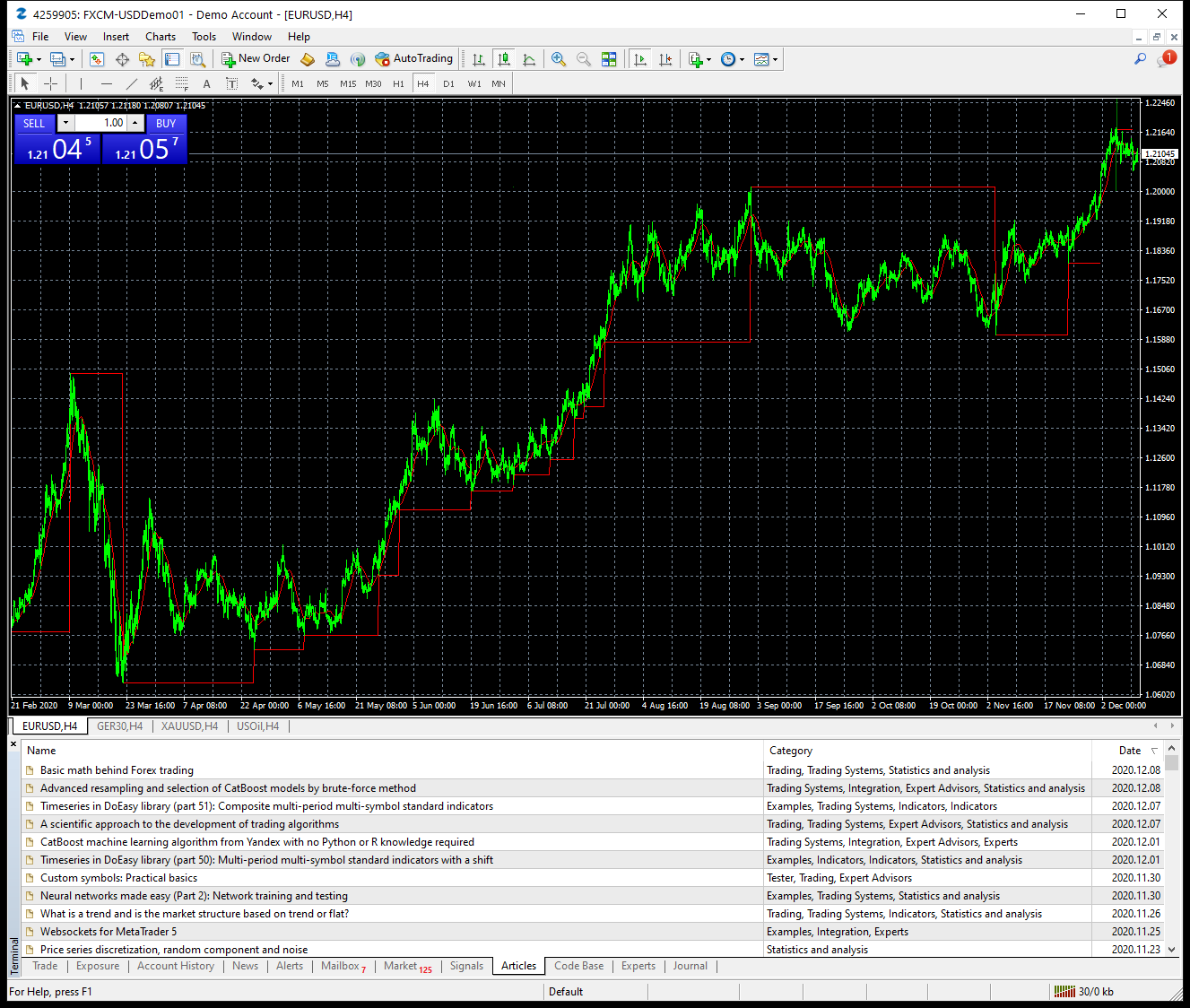Open the volume dropdown beside SELL
The width and height of the screenshot is (1190, 1008).
tap(65, 123)
